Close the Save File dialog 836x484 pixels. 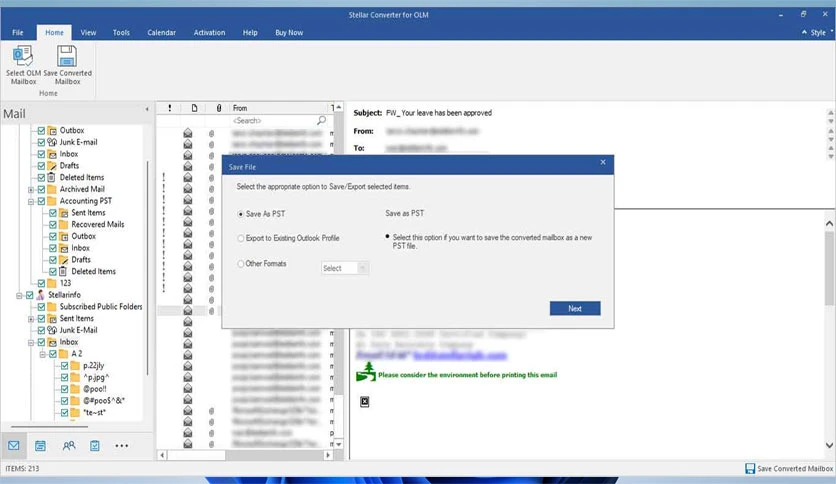point(603,162)
